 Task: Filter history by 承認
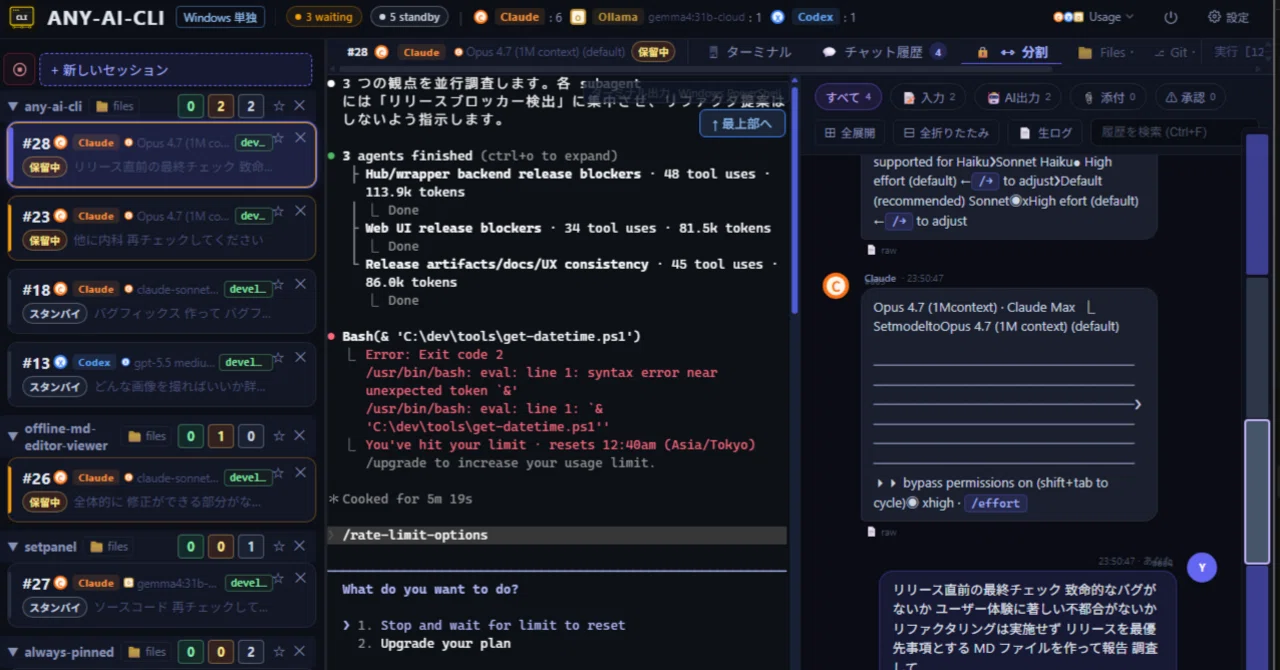tap(1191, 97)
